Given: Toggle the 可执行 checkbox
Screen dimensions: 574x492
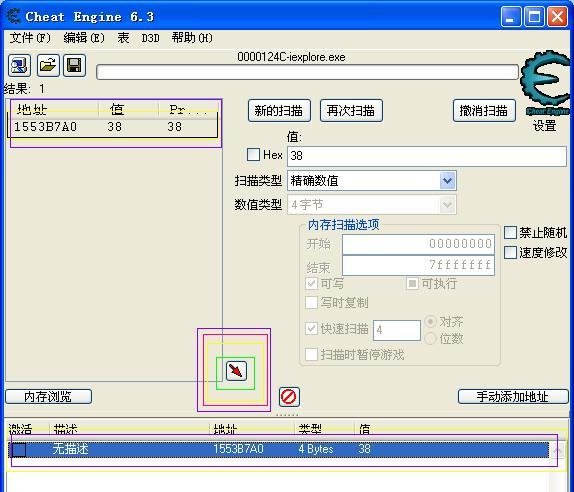Looking at the screenshot, I should [x=412, y=283].
